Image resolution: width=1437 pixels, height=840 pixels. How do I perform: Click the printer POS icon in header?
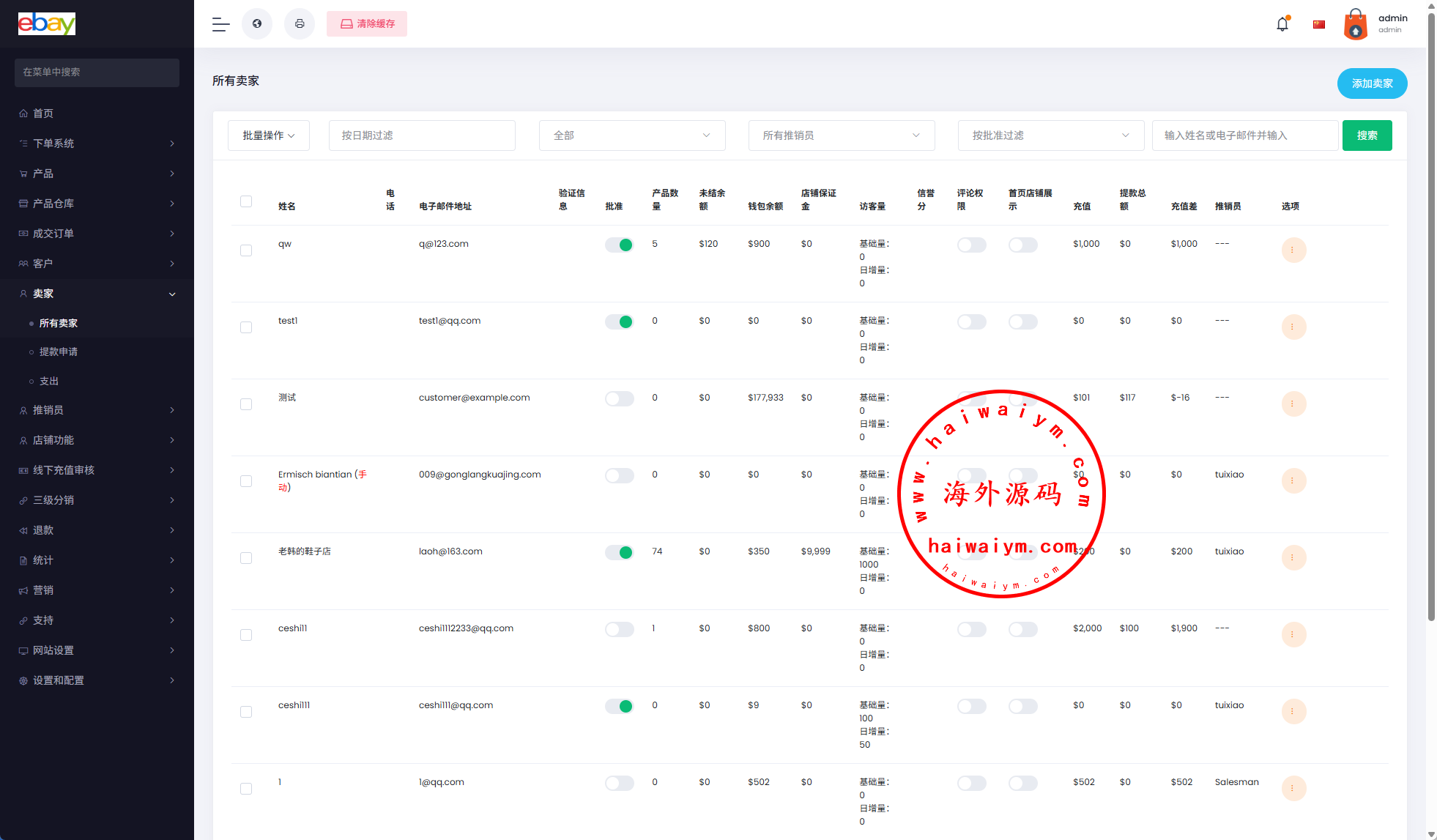pyautogui.click(x=300, y=24)
